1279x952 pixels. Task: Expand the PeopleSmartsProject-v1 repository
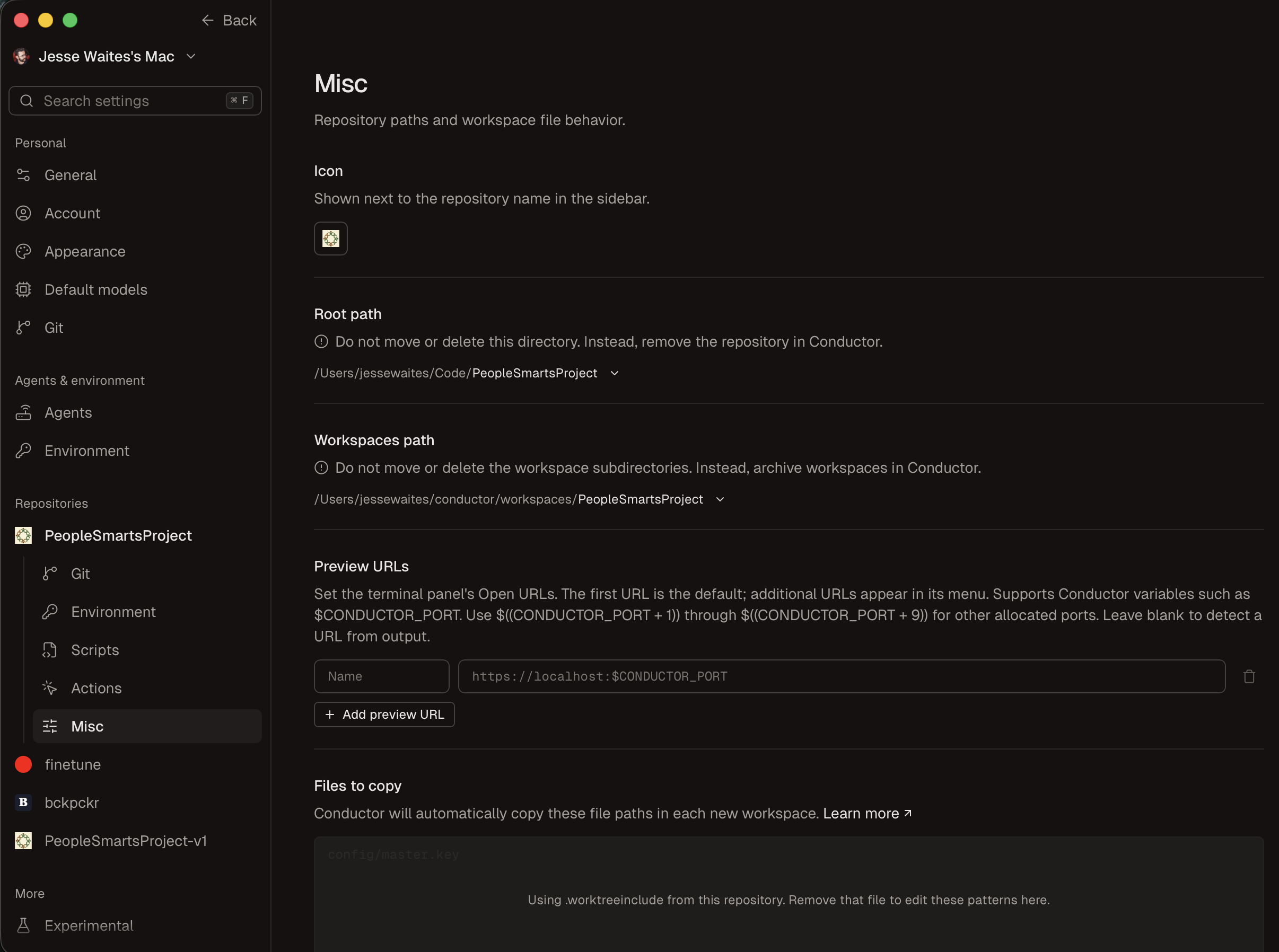[x=135, y=840]
